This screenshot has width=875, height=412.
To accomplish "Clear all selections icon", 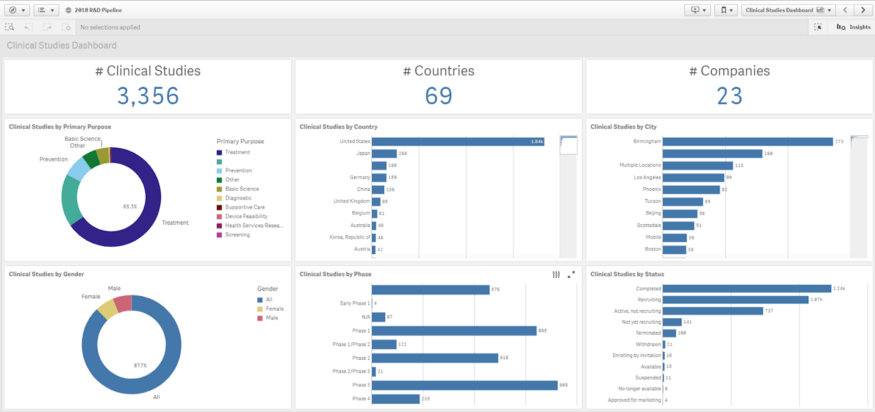I will (66, 27).
